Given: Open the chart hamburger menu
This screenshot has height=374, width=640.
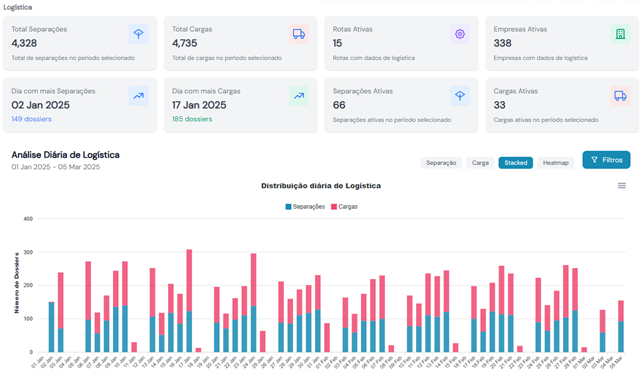Looking at the screenshot, I should (x=622, y=186).
